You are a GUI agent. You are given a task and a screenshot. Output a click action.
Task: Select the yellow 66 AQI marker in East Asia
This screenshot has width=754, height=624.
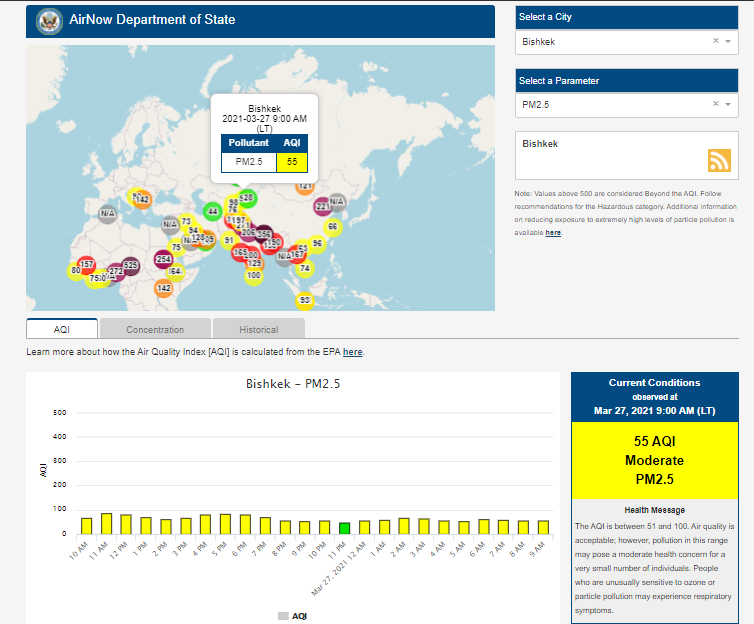click(x=333, y=227)
